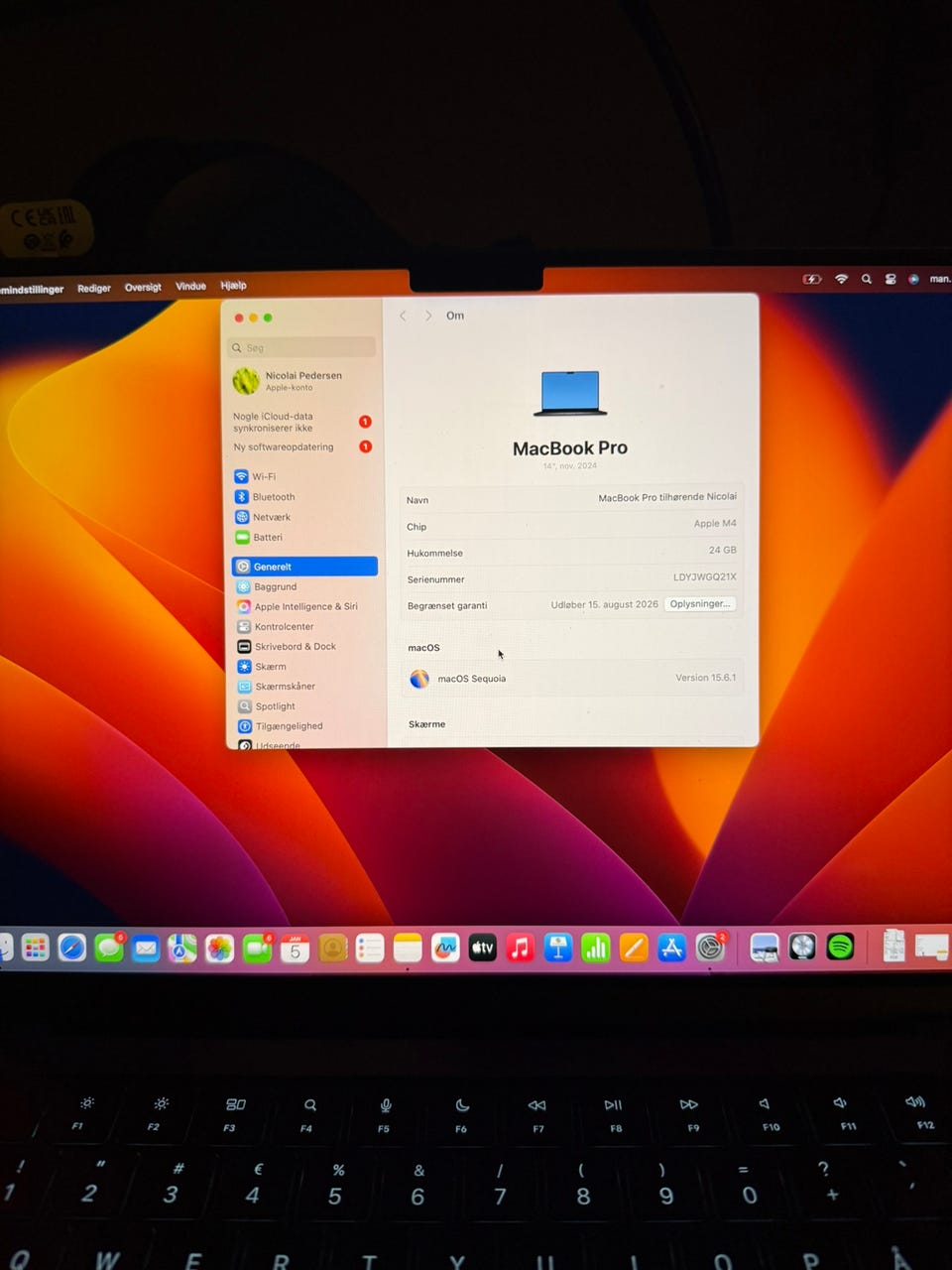Image resolution: width=952 pixels, height=1270 pixels.
Task: Open Skrivebord & Dock settings
Action: click(x=304, y=646)
